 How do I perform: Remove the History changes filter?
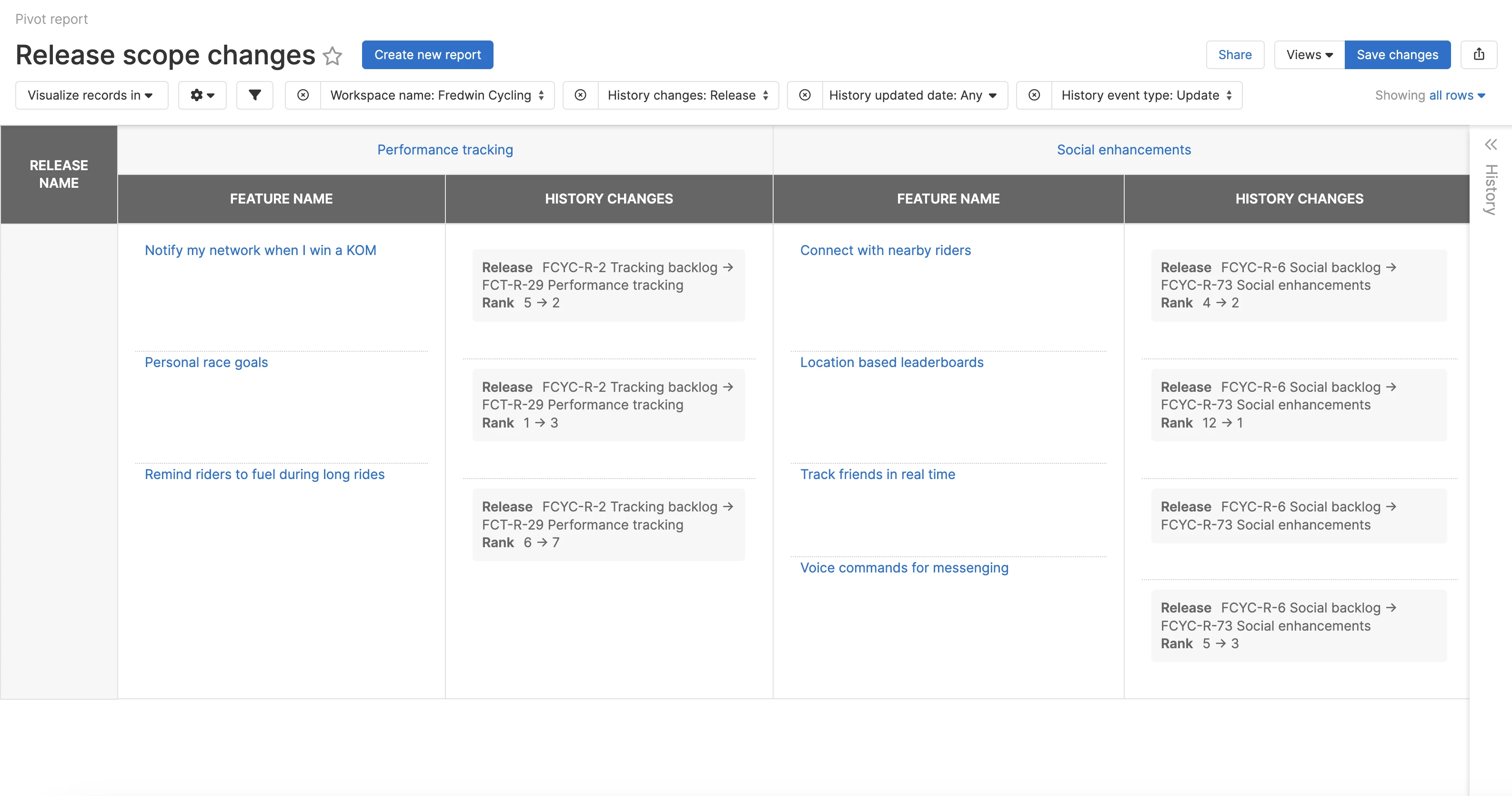tap(580, 95)
